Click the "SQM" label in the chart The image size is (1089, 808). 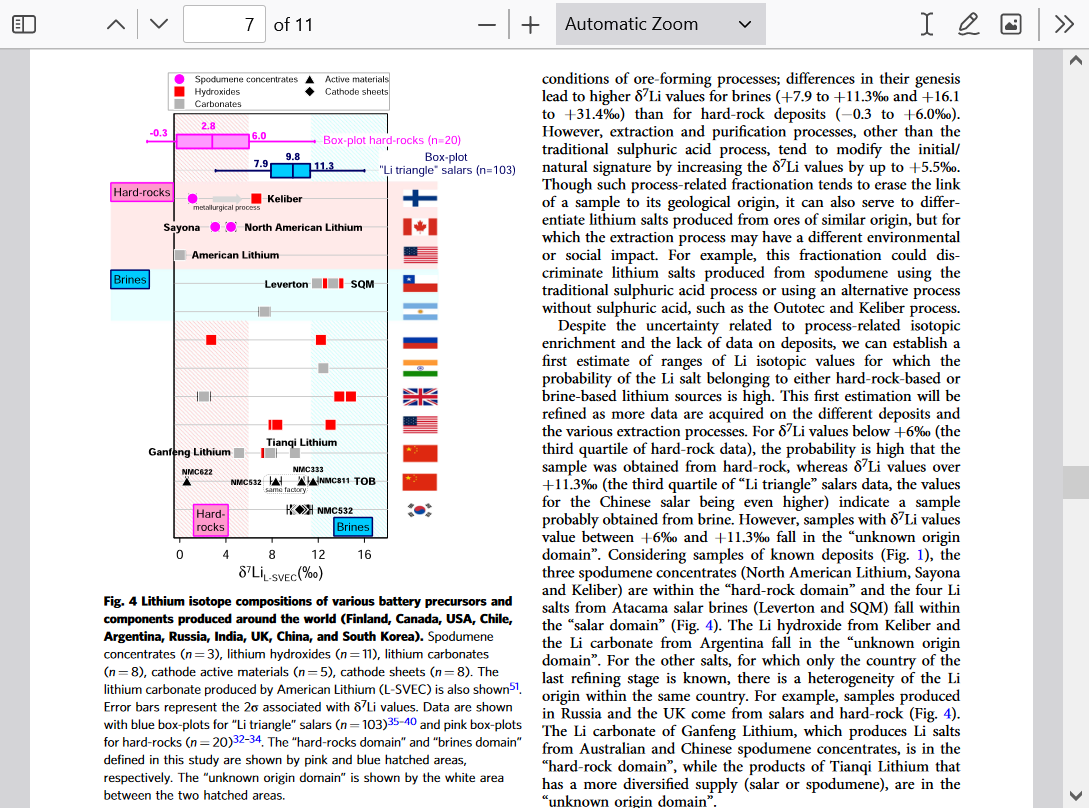tap(363, 284)
